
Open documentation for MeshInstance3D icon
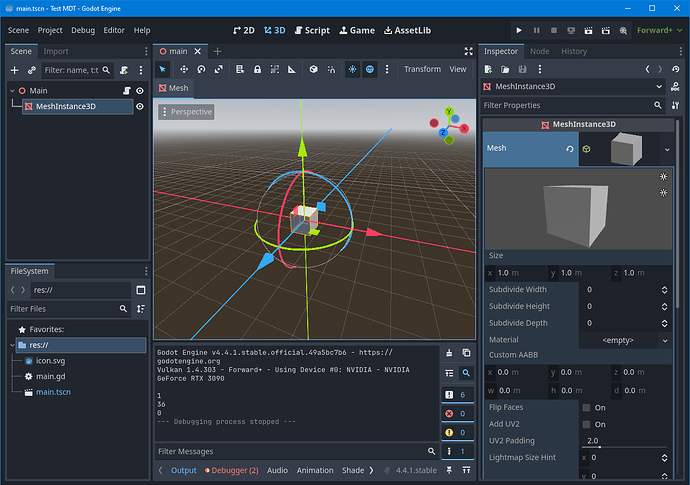(675, 86)
